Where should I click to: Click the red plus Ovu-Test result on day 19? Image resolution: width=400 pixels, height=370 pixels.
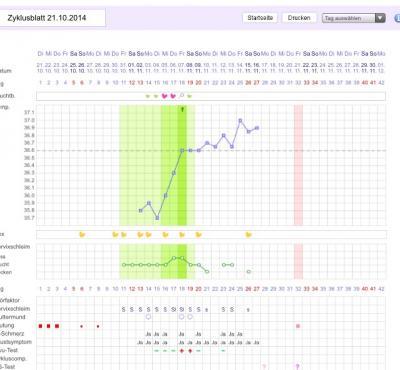190,351
